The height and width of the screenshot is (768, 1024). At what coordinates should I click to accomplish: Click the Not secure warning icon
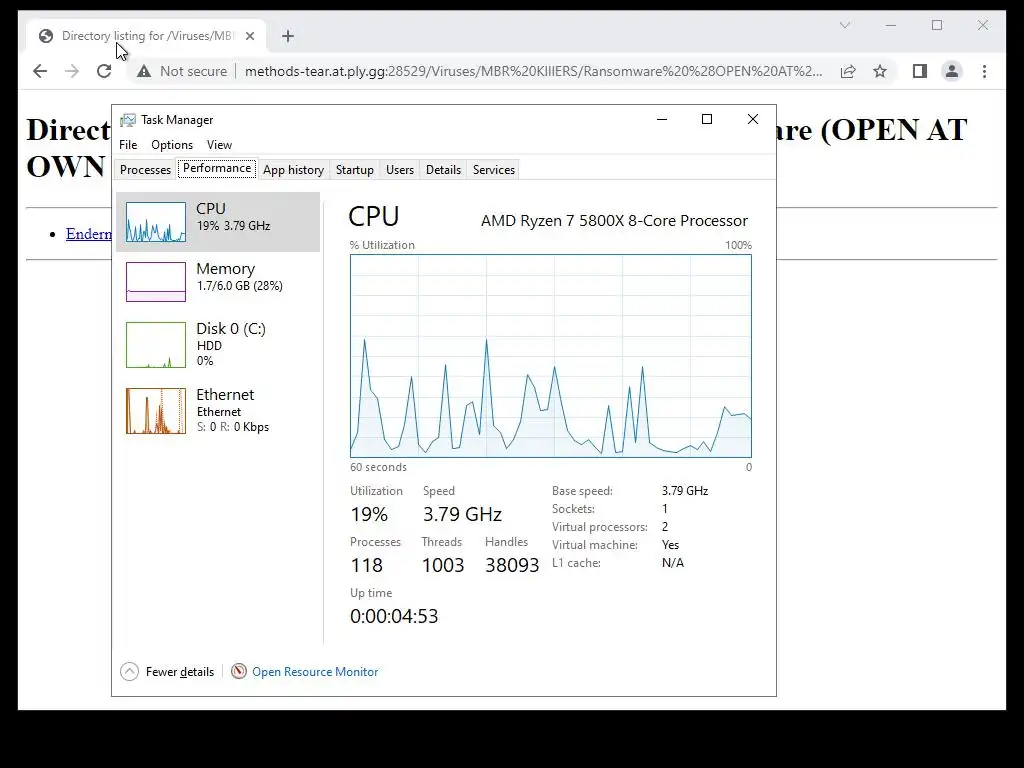pos(144,71)
